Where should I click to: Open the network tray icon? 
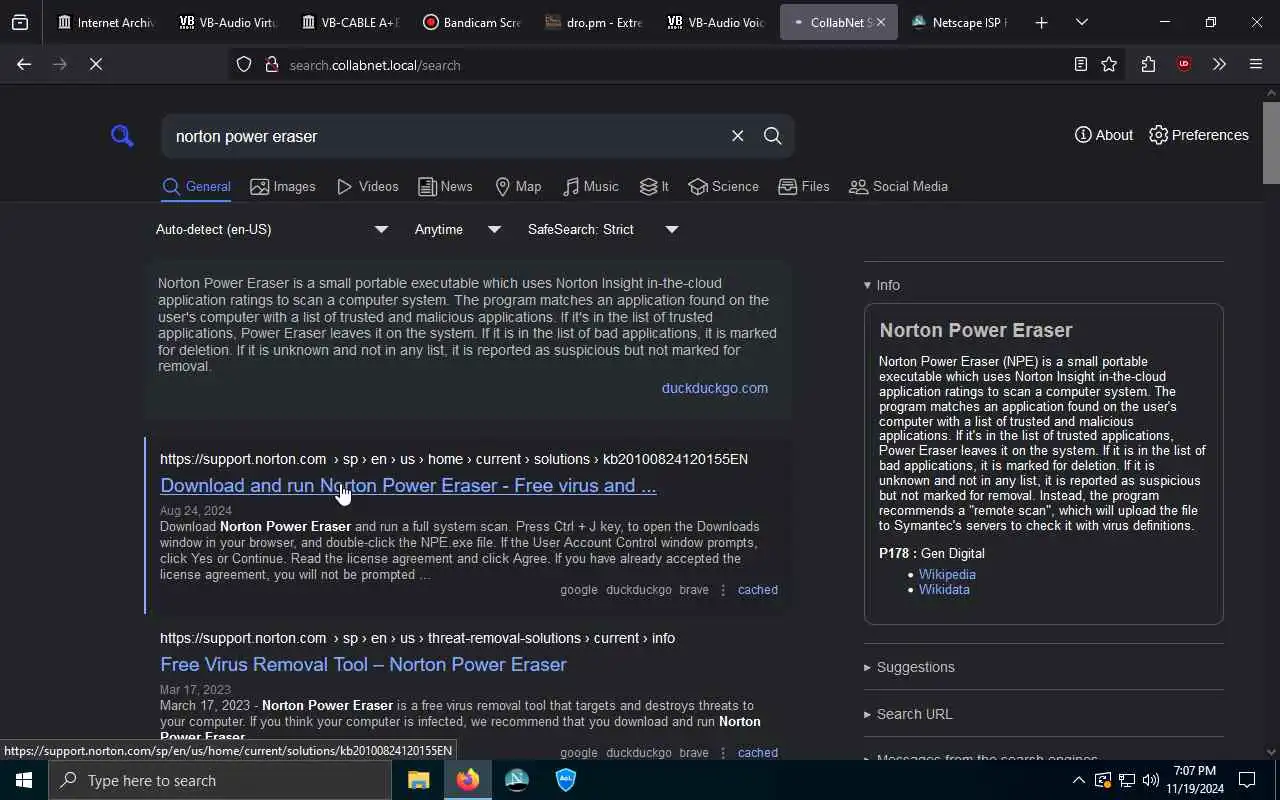tap(1127, 780)
